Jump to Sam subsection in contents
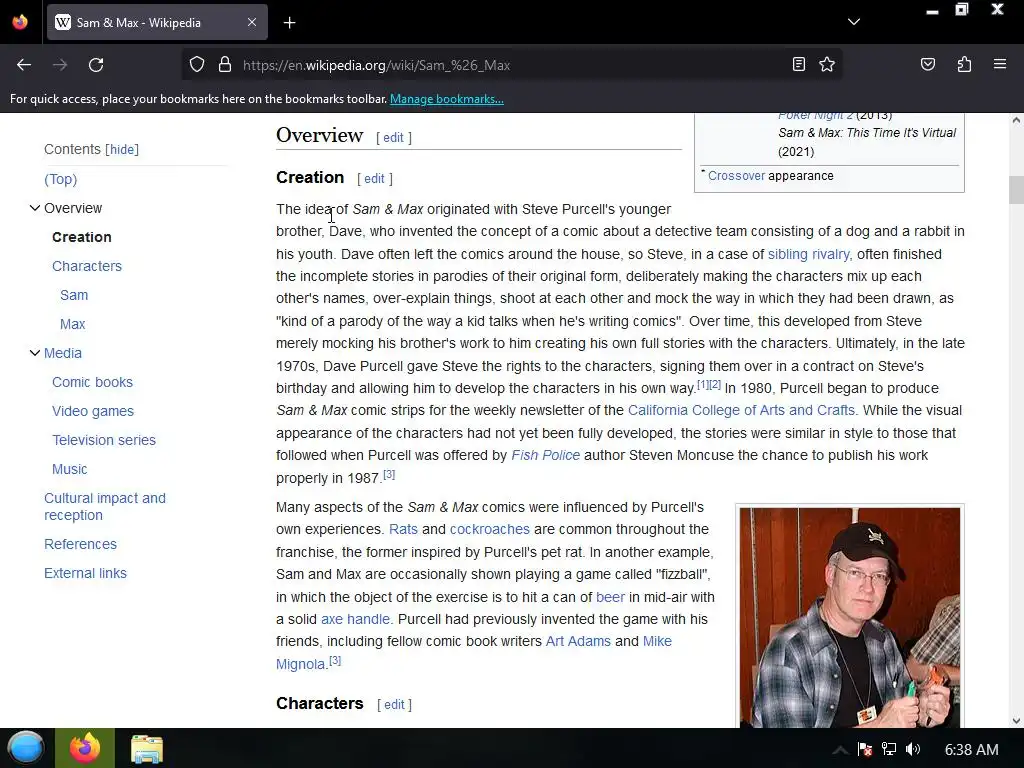Screen dimensions: 1024x768 click(74, 295)
